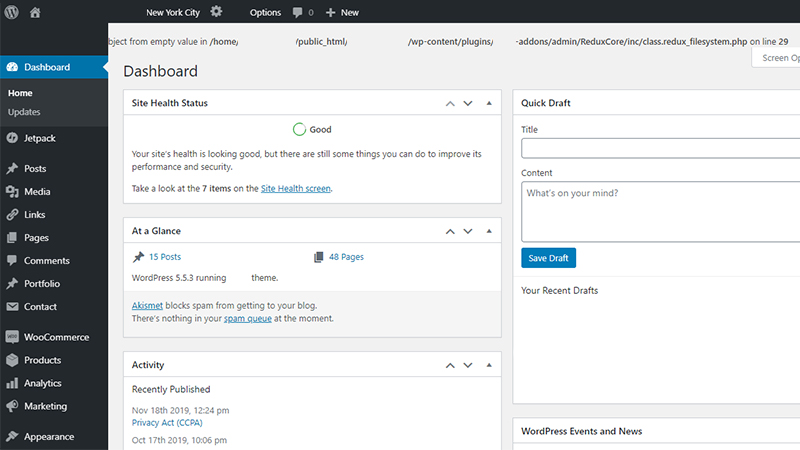Viewport: 800px width, 450px height.
Task: Open Options in the admin bar
Action: point(265,12)
